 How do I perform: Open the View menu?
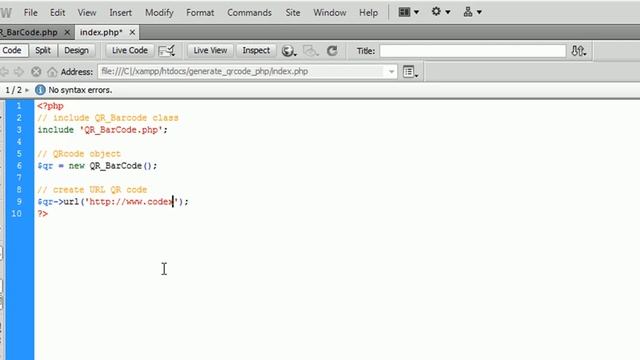[x=87, y=13]
